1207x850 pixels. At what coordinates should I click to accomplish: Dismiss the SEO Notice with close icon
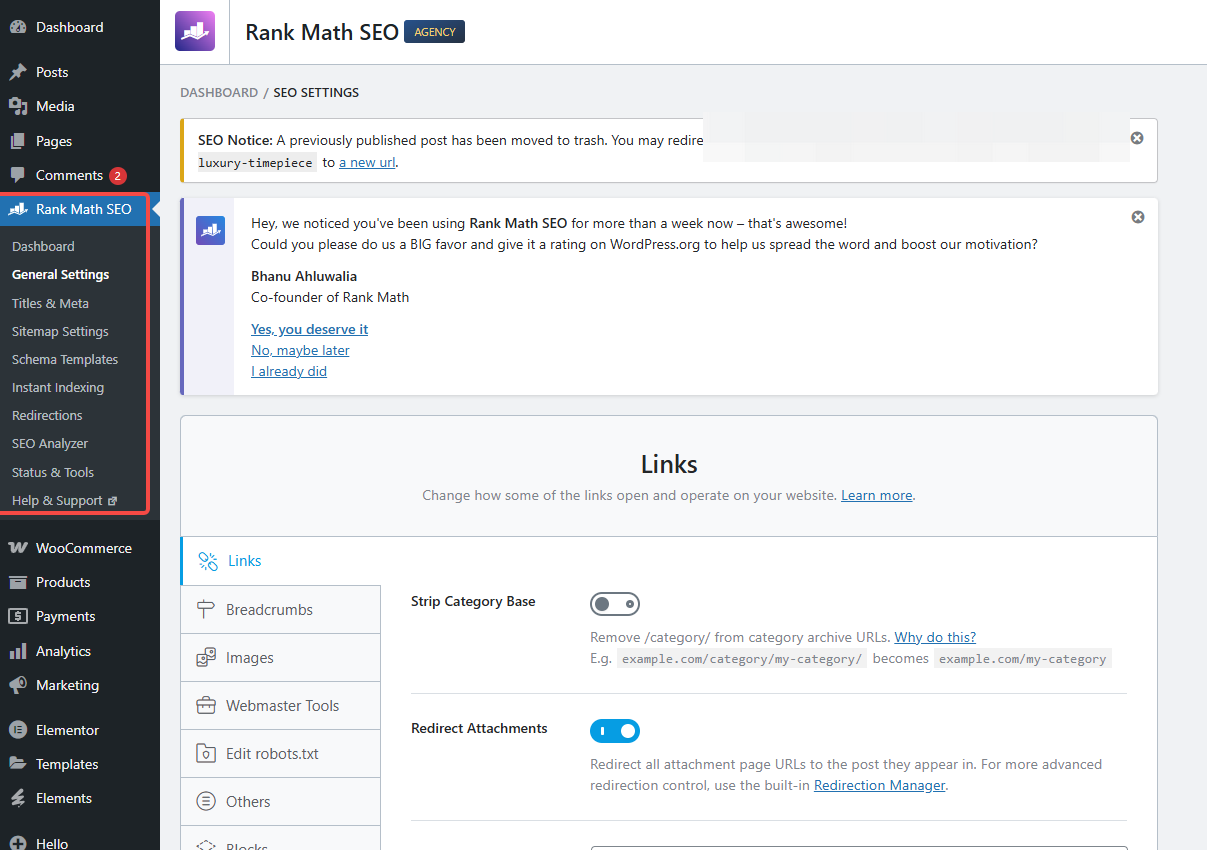click(x=1137, y=138)
